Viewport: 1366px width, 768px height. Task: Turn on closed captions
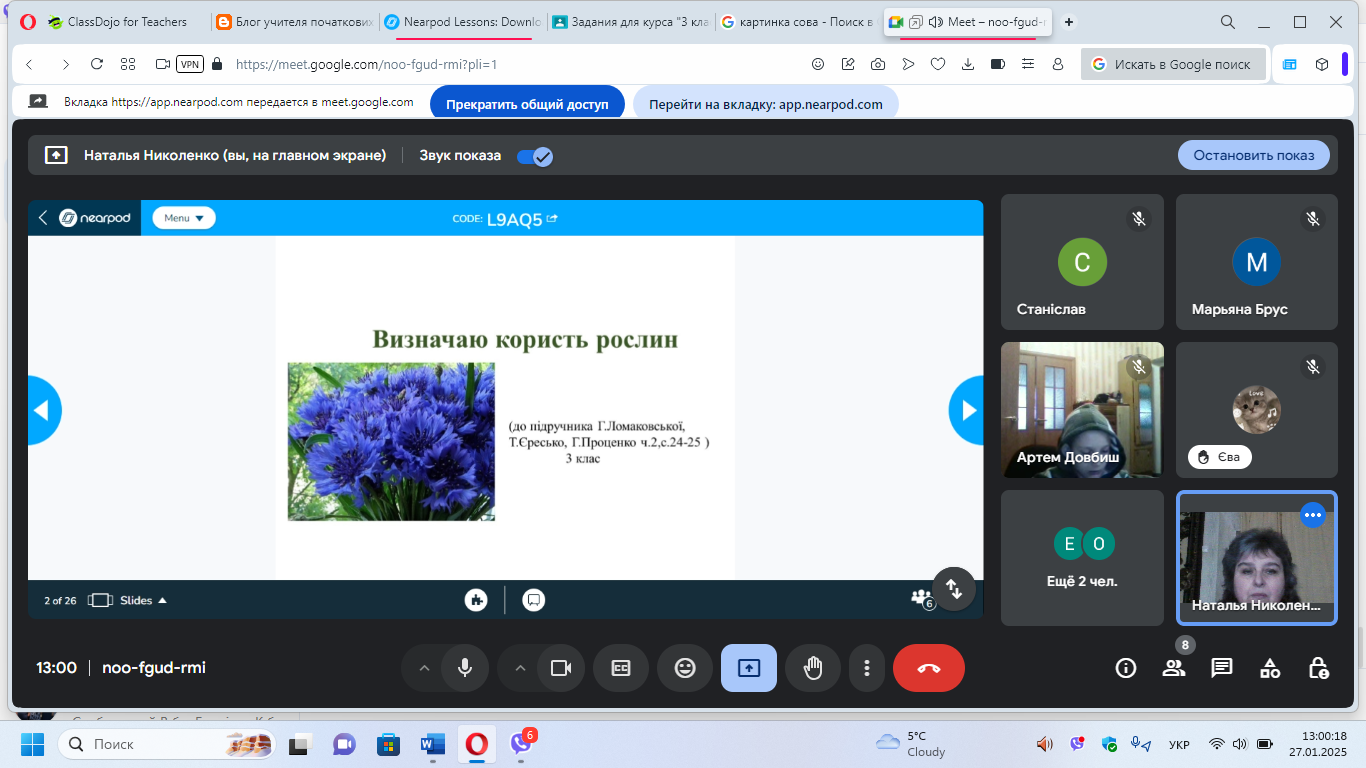(621, 668)
